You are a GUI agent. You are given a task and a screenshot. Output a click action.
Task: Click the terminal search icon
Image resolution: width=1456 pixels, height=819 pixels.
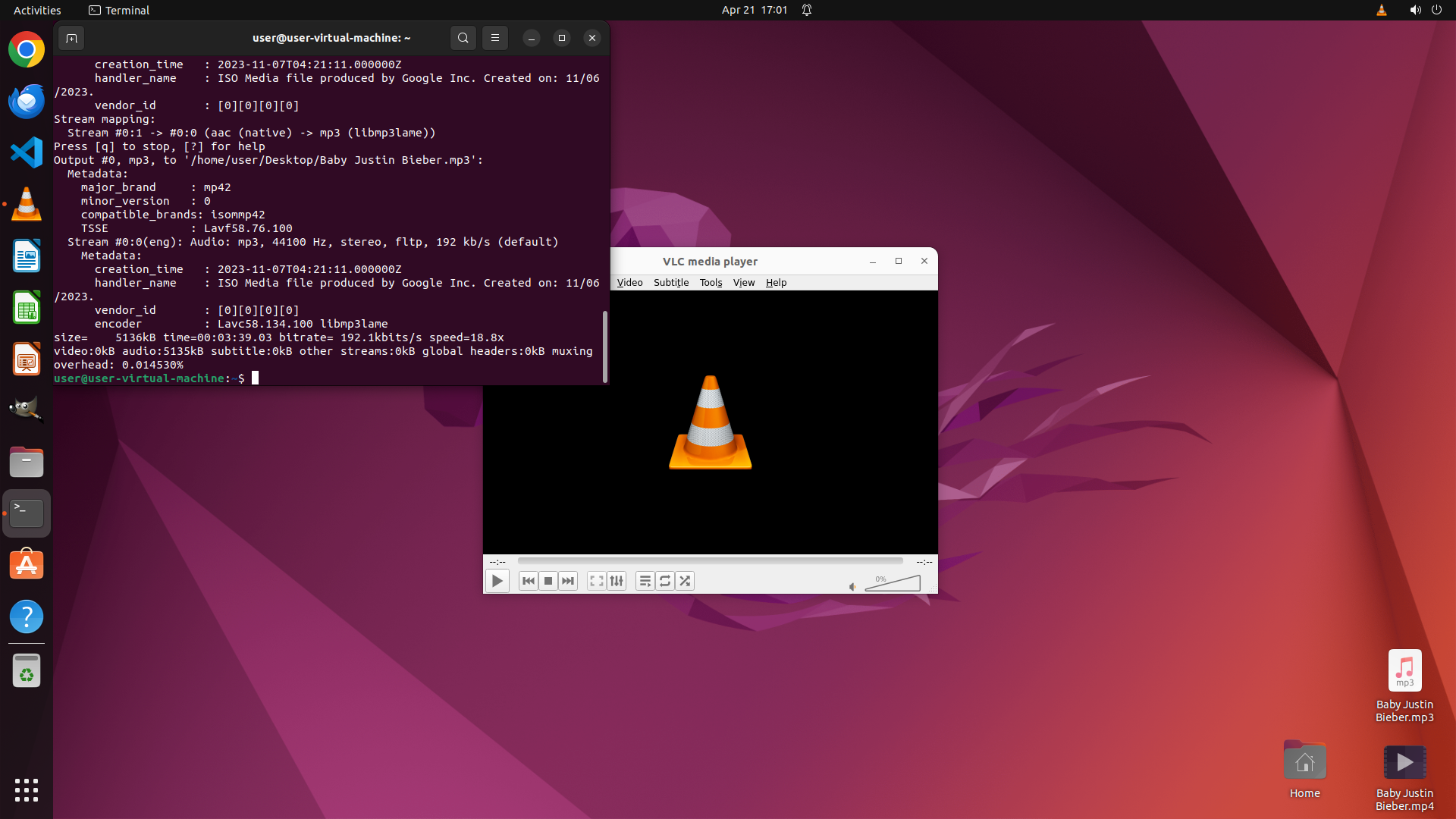pyautogui.click(x=463, y=38)
